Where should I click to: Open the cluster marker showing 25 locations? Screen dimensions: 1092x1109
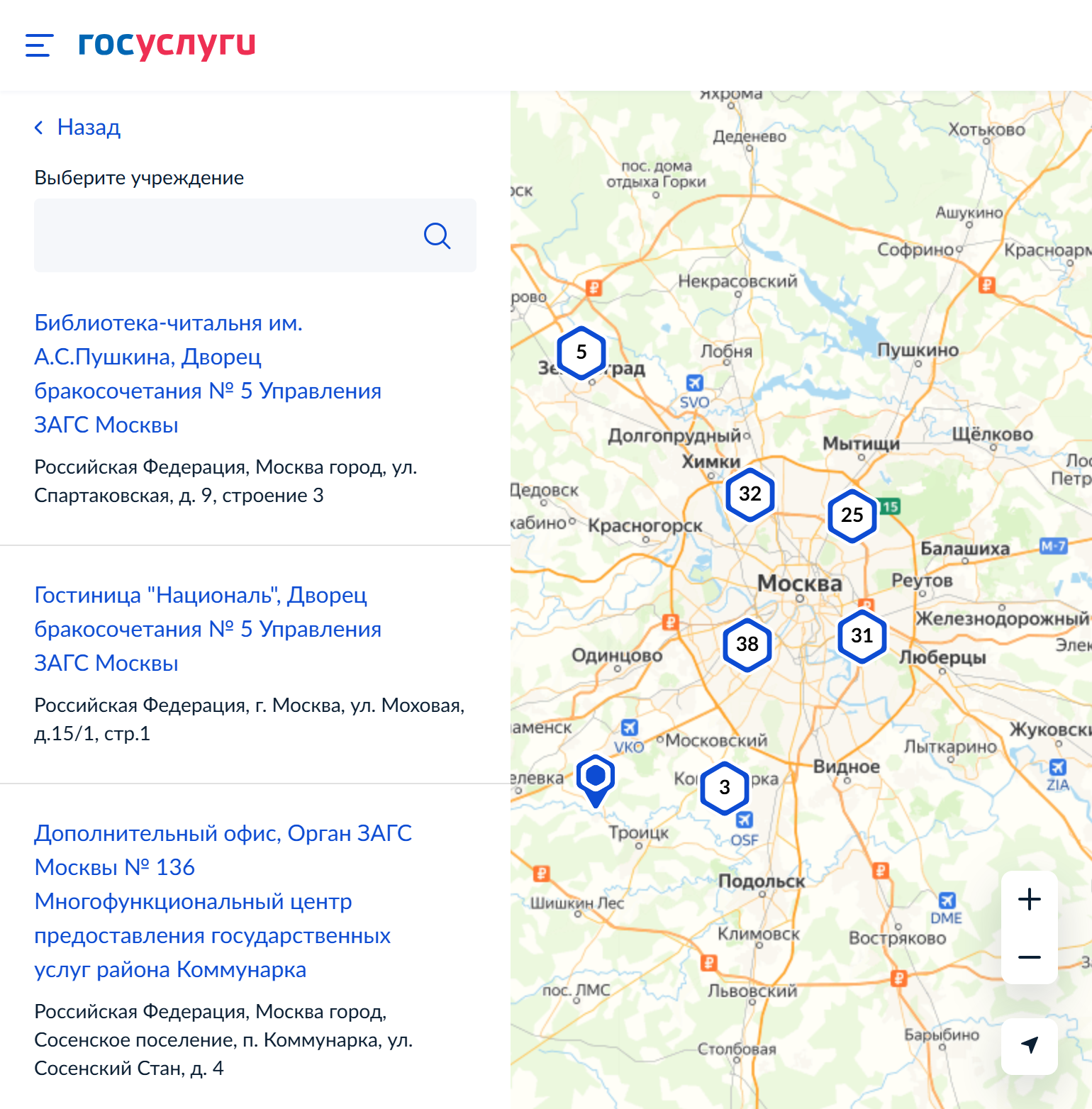(x=852, y=516)
